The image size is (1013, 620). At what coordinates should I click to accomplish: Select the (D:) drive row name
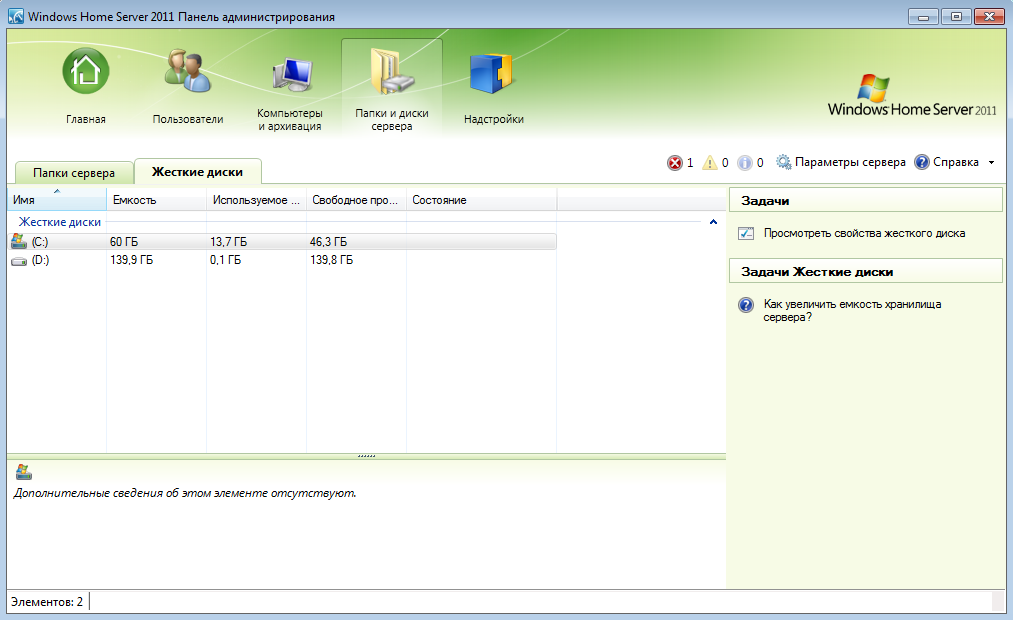[40, 260]
